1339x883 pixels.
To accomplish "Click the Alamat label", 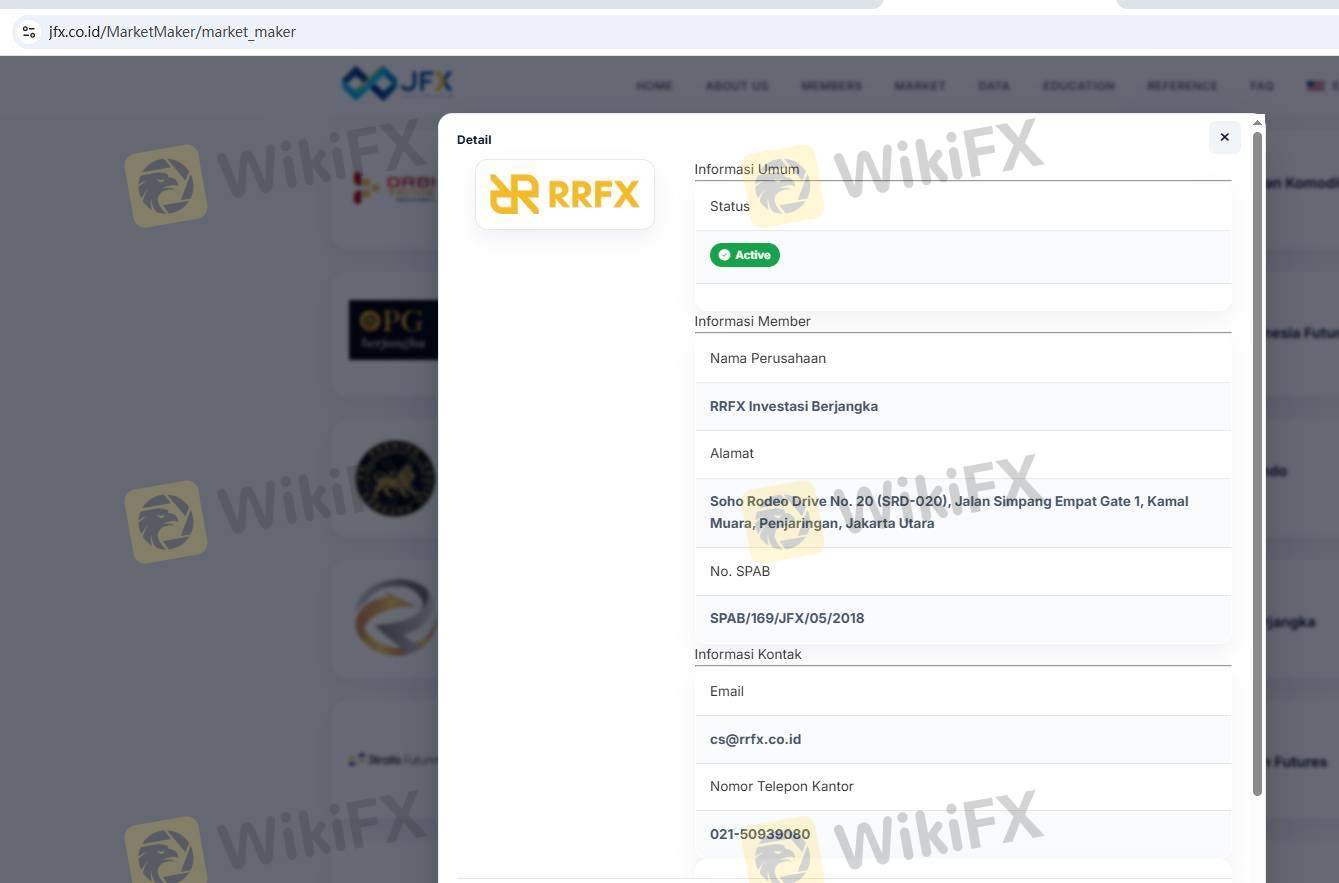I will (x=732, y=453).
